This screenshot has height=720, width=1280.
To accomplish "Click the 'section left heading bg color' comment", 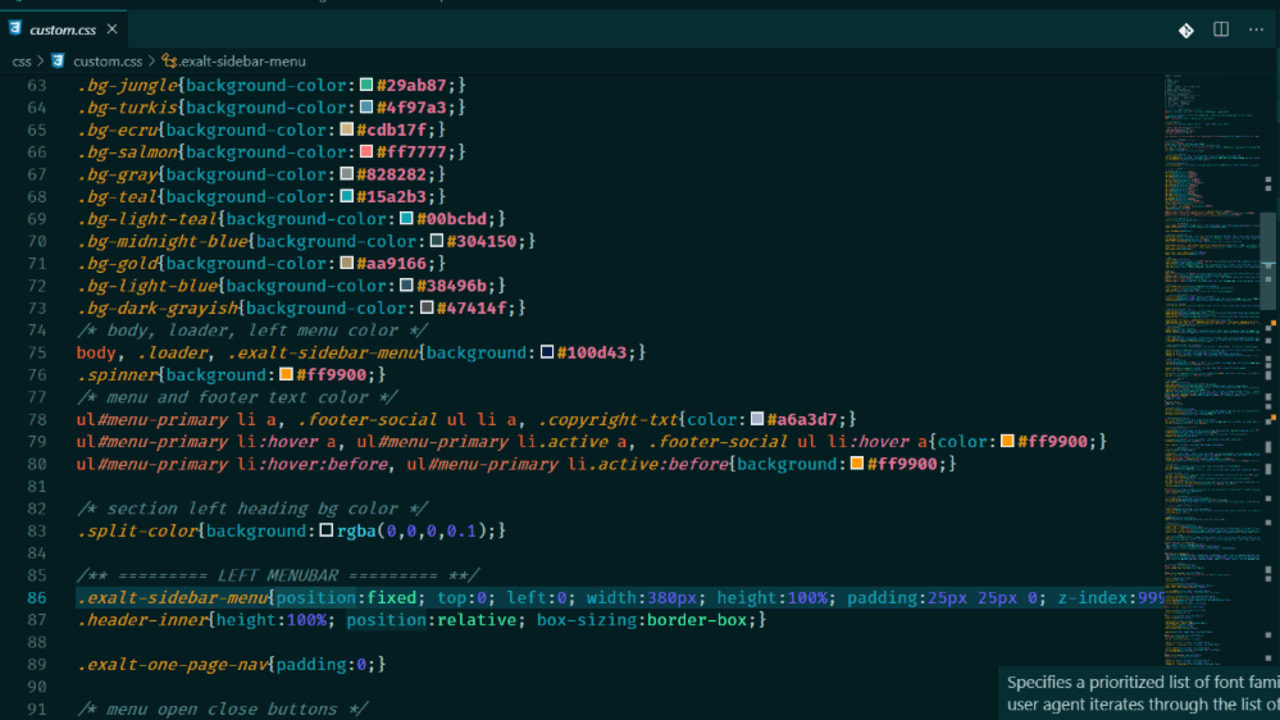I will pyautogui.click(x=253, y=508).
